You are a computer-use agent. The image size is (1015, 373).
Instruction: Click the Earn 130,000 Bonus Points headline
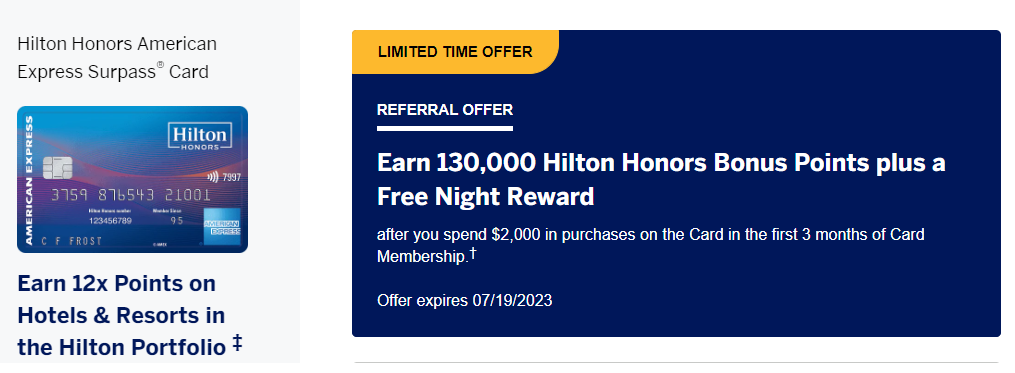tap(661, 179)
